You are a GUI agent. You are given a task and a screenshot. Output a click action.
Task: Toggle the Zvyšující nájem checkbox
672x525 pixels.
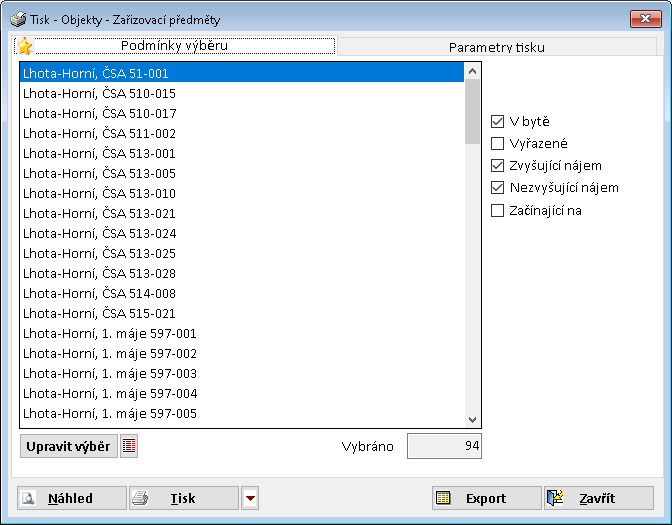click(498, 166)
